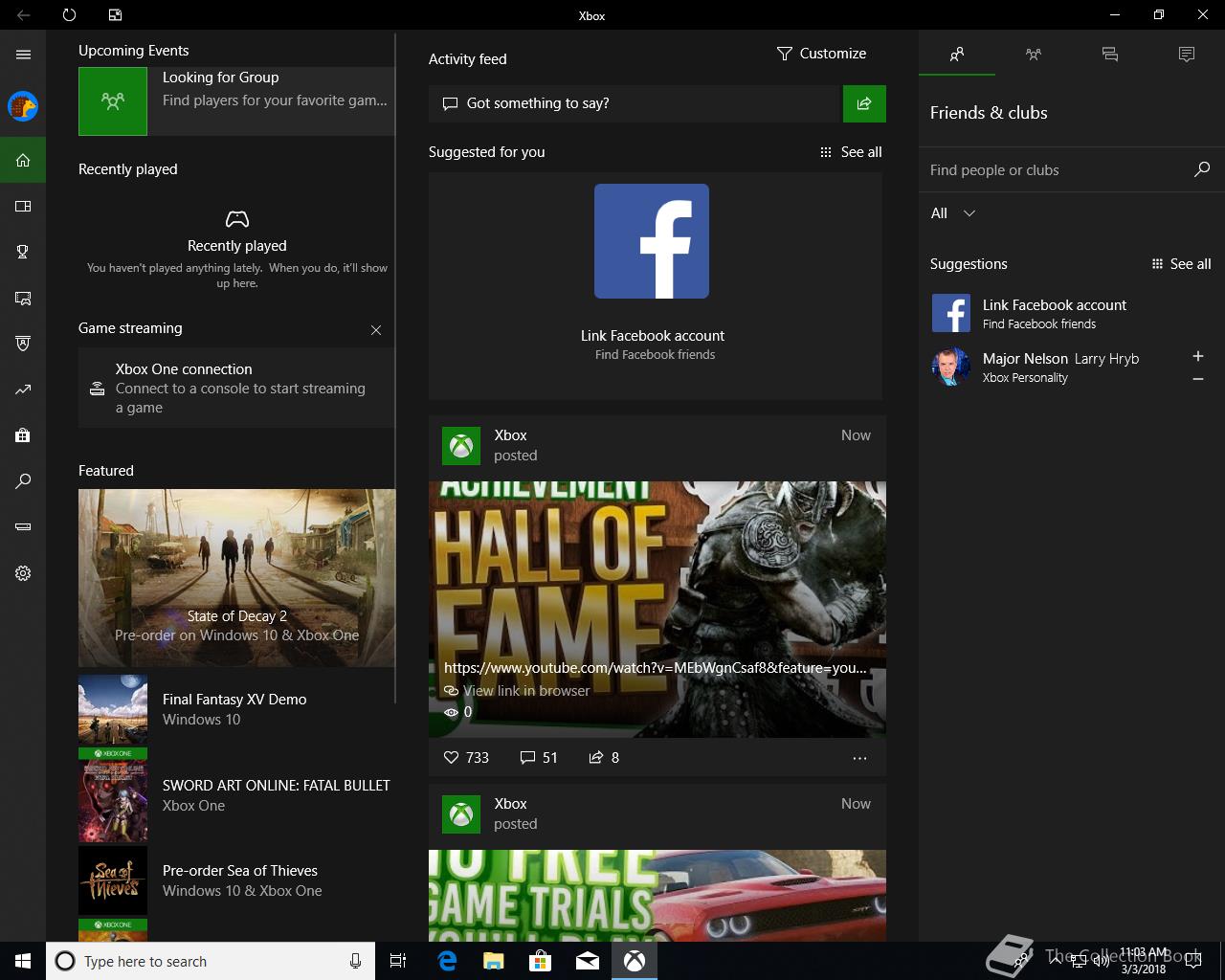Switch to the Activity alerts tab
1225x980 pixels.
pos(1187,55)
